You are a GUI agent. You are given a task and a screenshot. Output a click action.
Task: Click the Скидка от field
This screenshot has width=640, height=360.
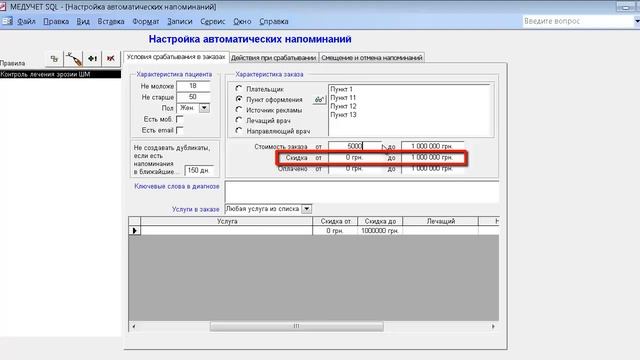[355, 157]
